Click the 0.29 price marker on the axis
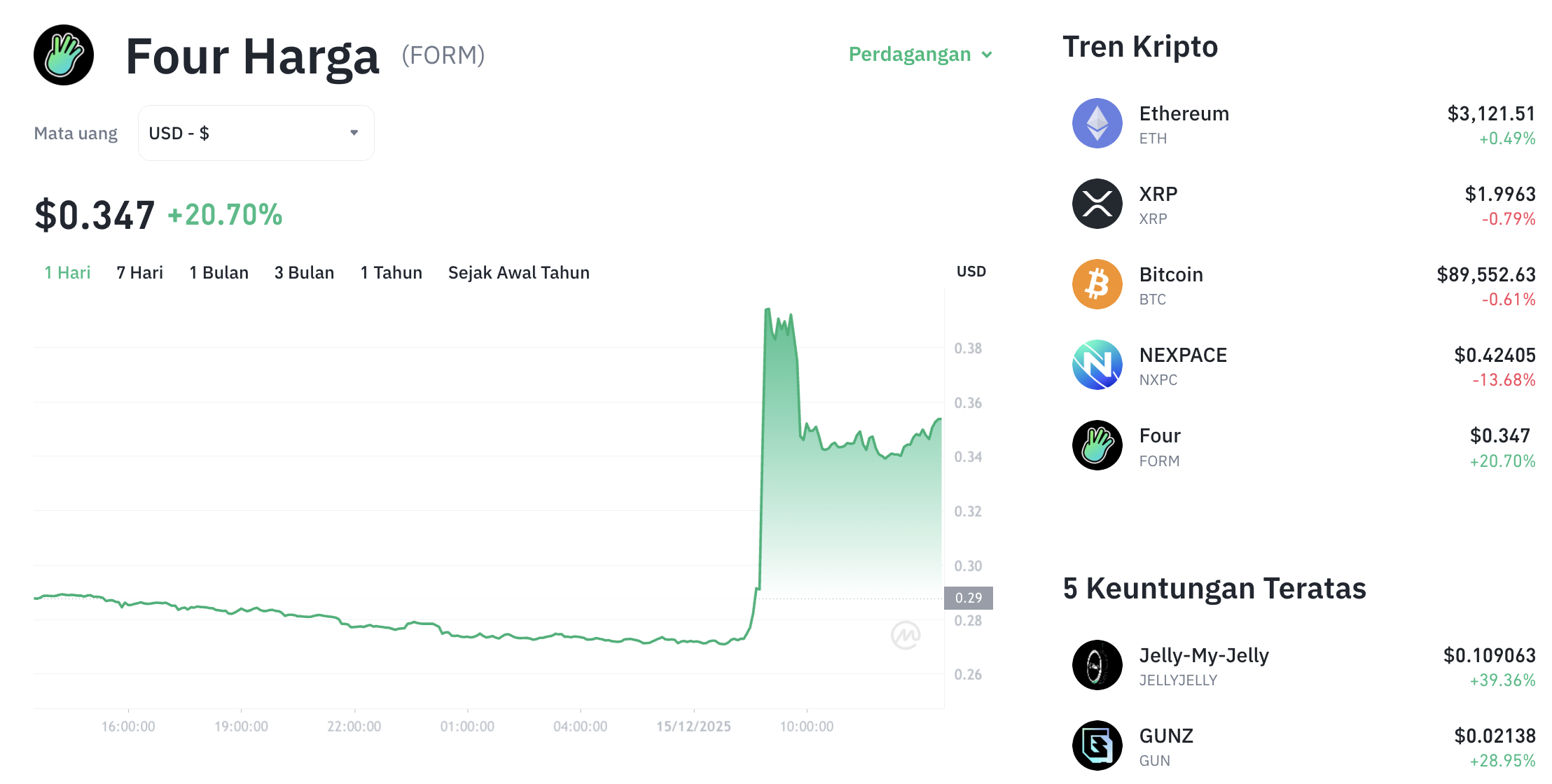1552x784 pixels. click(970, 598)
